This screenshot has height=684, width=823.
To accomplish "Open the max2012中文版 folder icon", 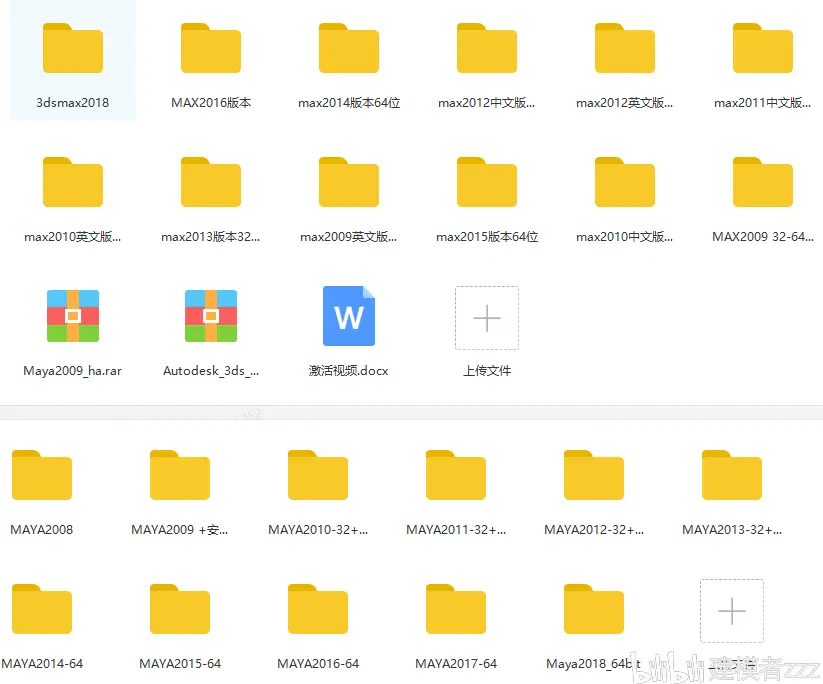I will [x=487, y=48].
